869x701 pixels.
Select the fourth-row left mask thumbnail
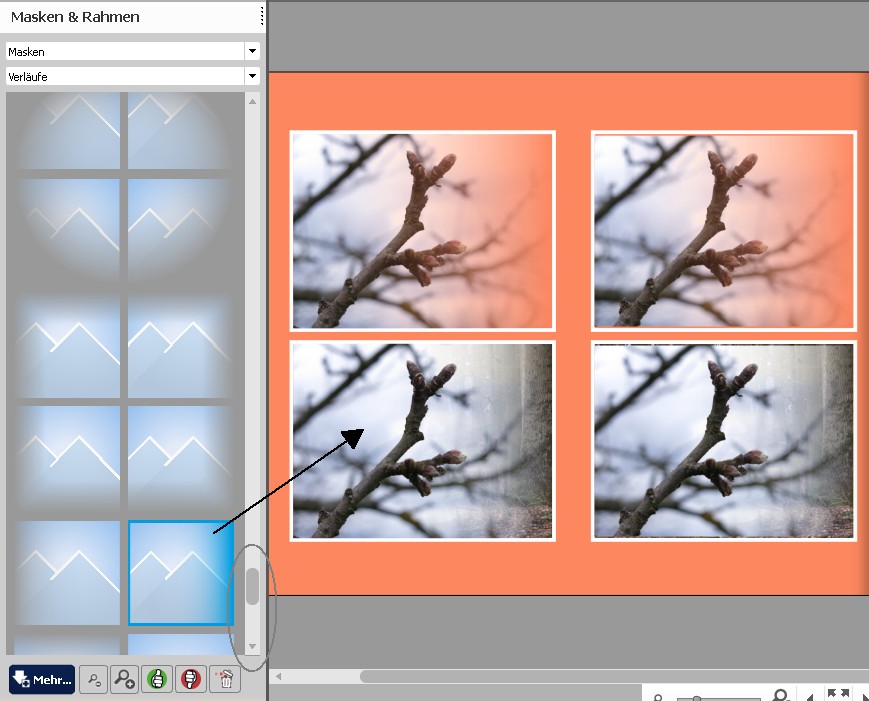click(x=67, y=459)
